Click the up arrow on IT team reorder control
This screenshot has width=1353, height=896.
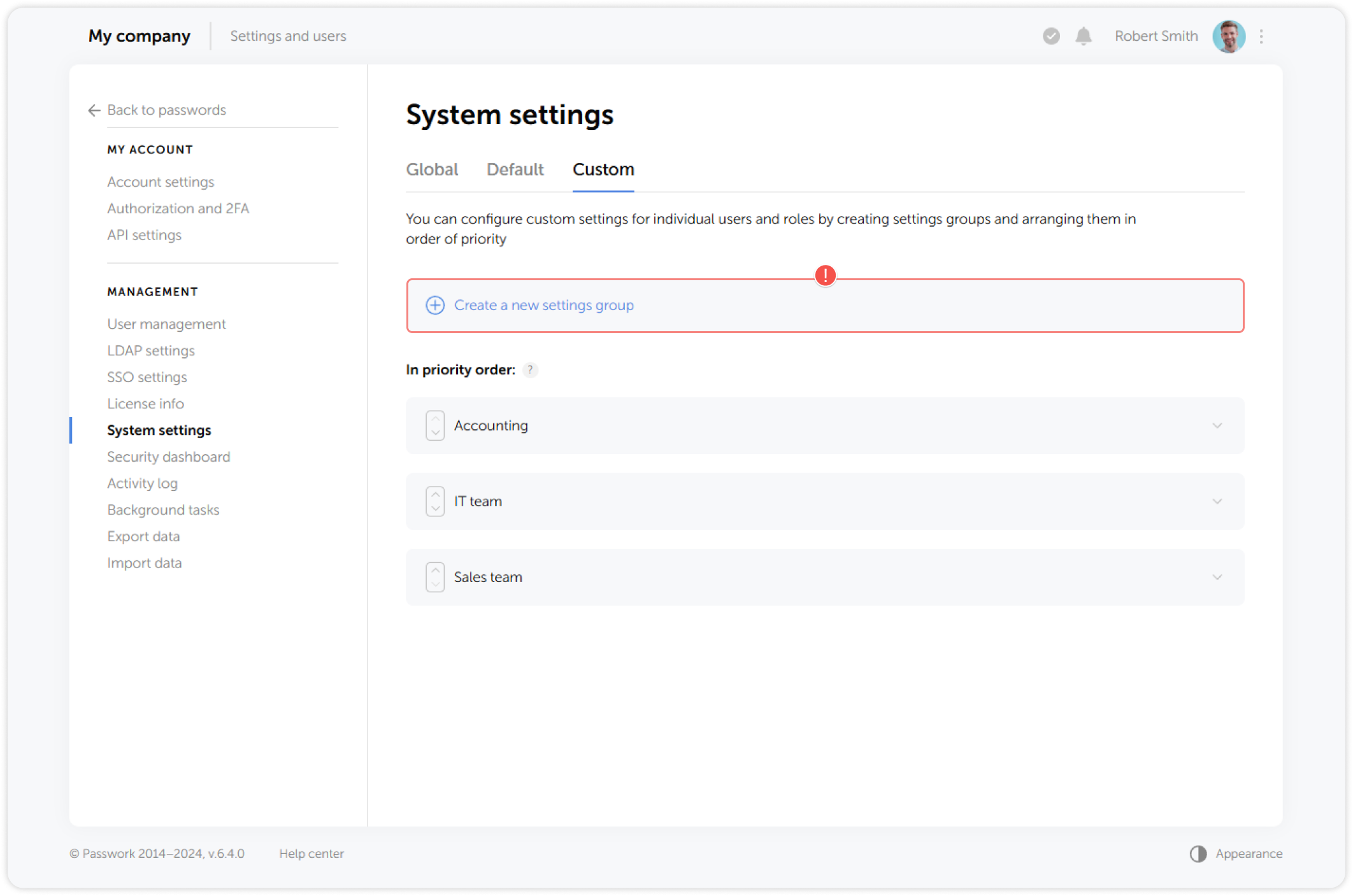(434, 495)
